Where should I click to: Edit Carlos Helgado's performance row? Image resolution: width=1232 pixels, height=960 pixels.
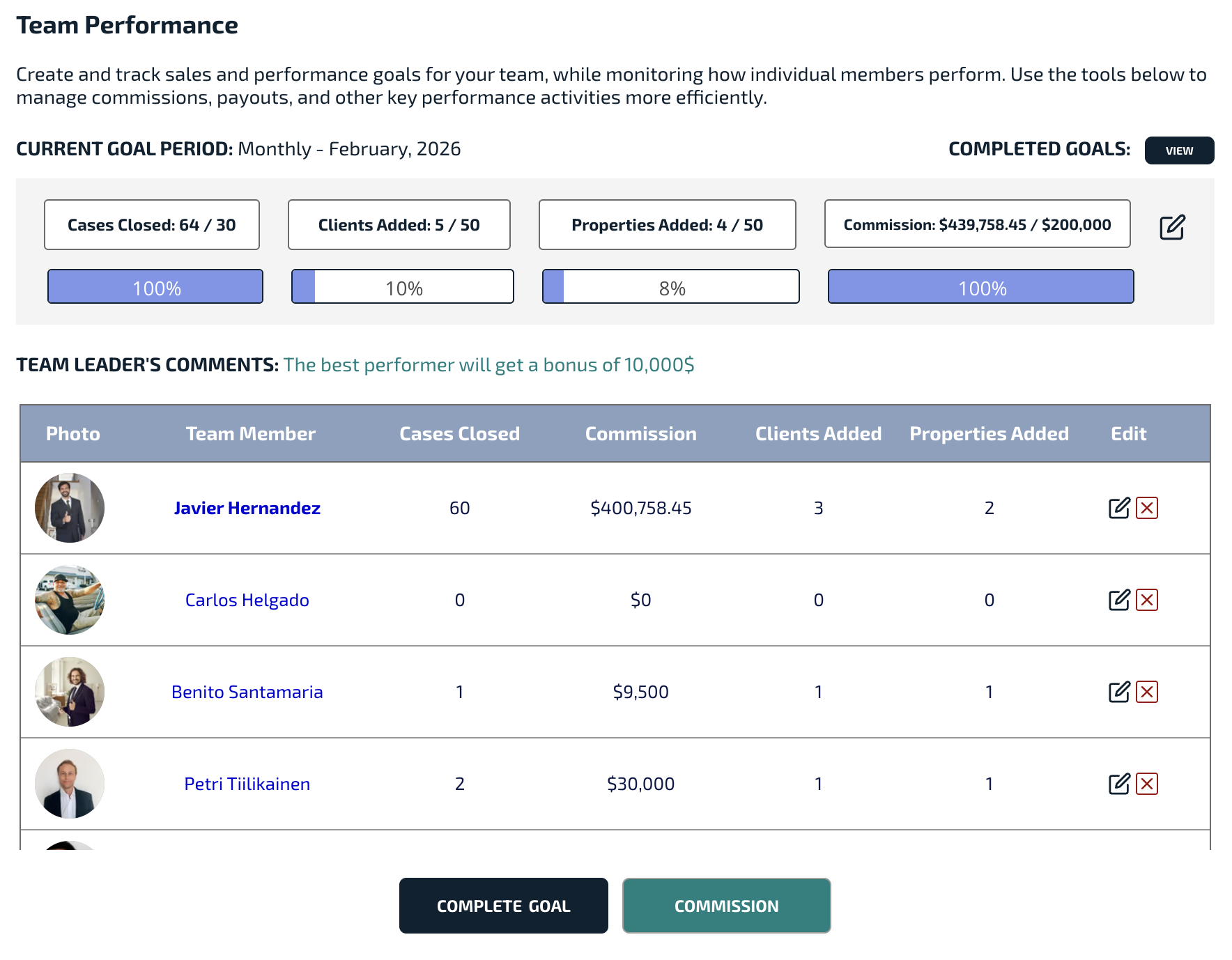[x=1118, y=600]
